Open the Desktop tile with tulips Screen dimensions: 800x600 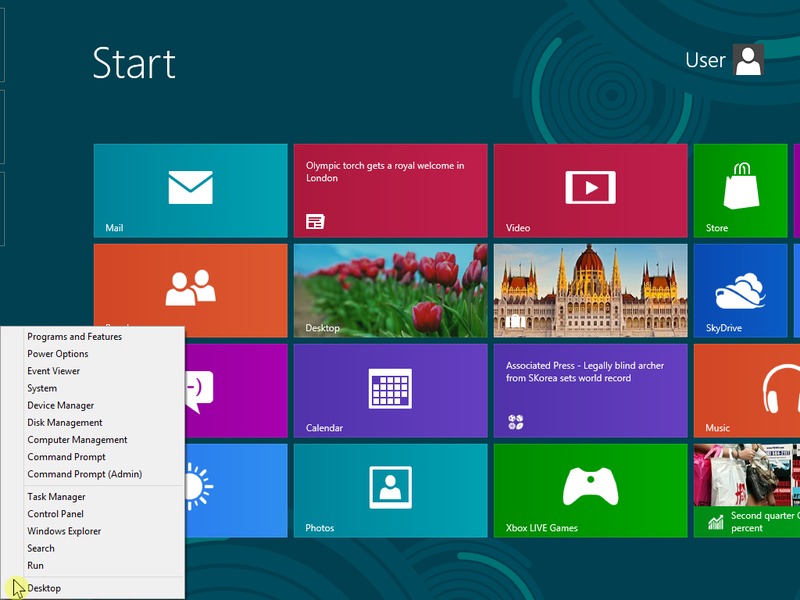[390, 290]
